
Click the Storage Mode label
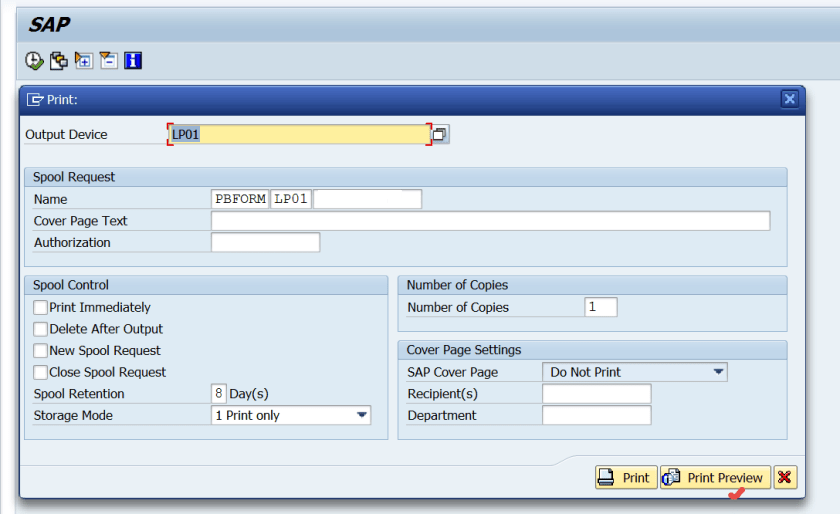point(73,415)
